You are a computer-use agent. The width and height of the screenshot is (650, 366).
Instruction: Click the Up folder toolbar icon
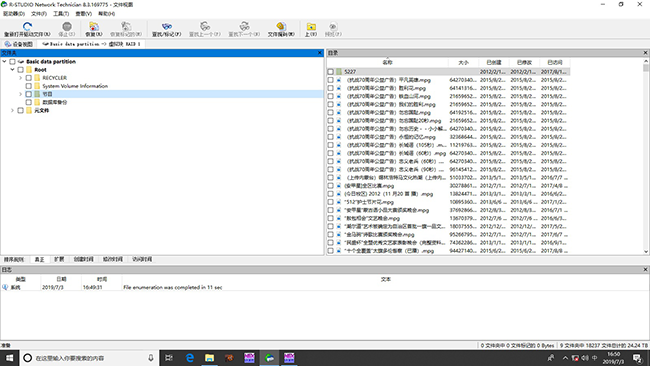pos(311,27)
